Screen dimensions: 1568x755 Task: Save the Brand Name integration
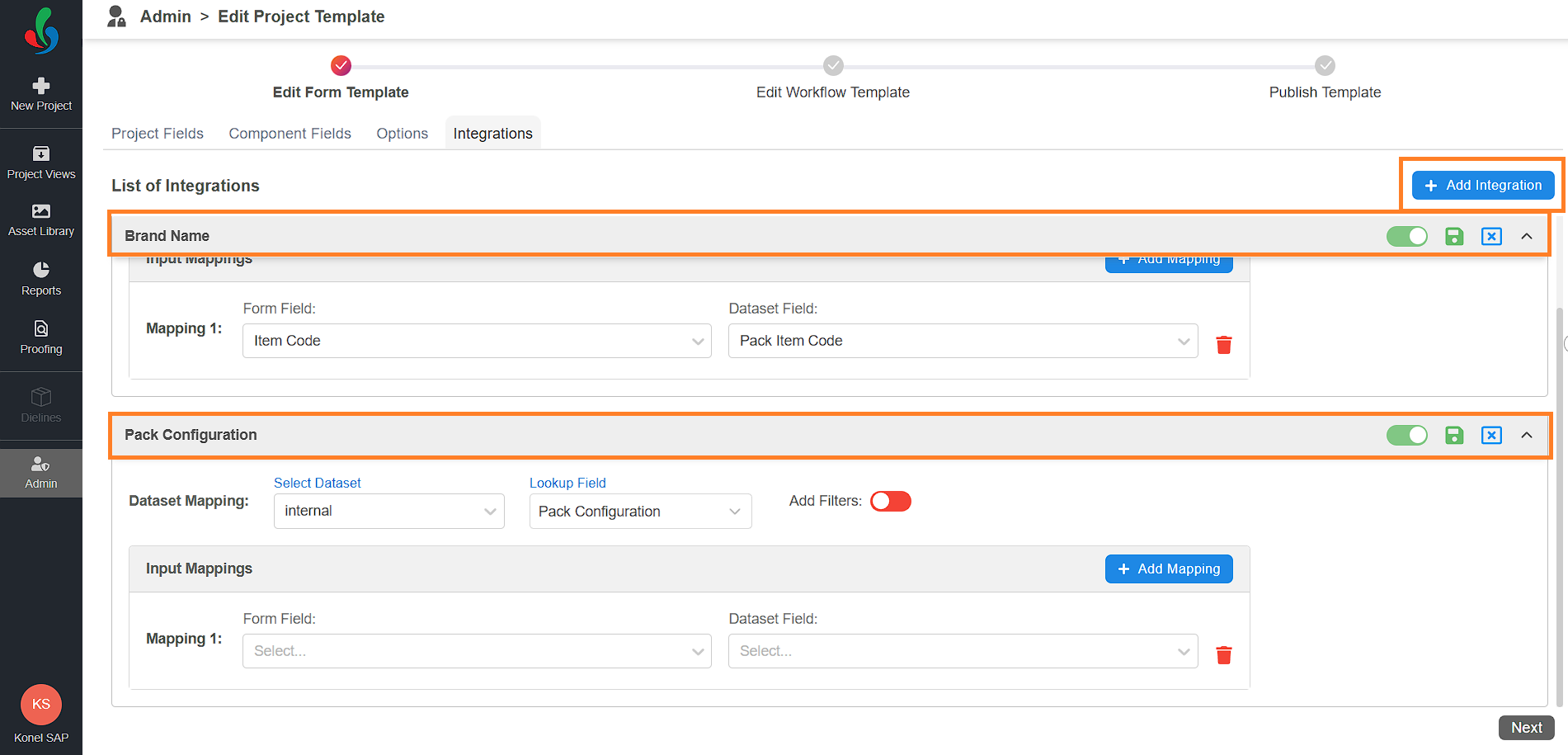coord(1453,237)
